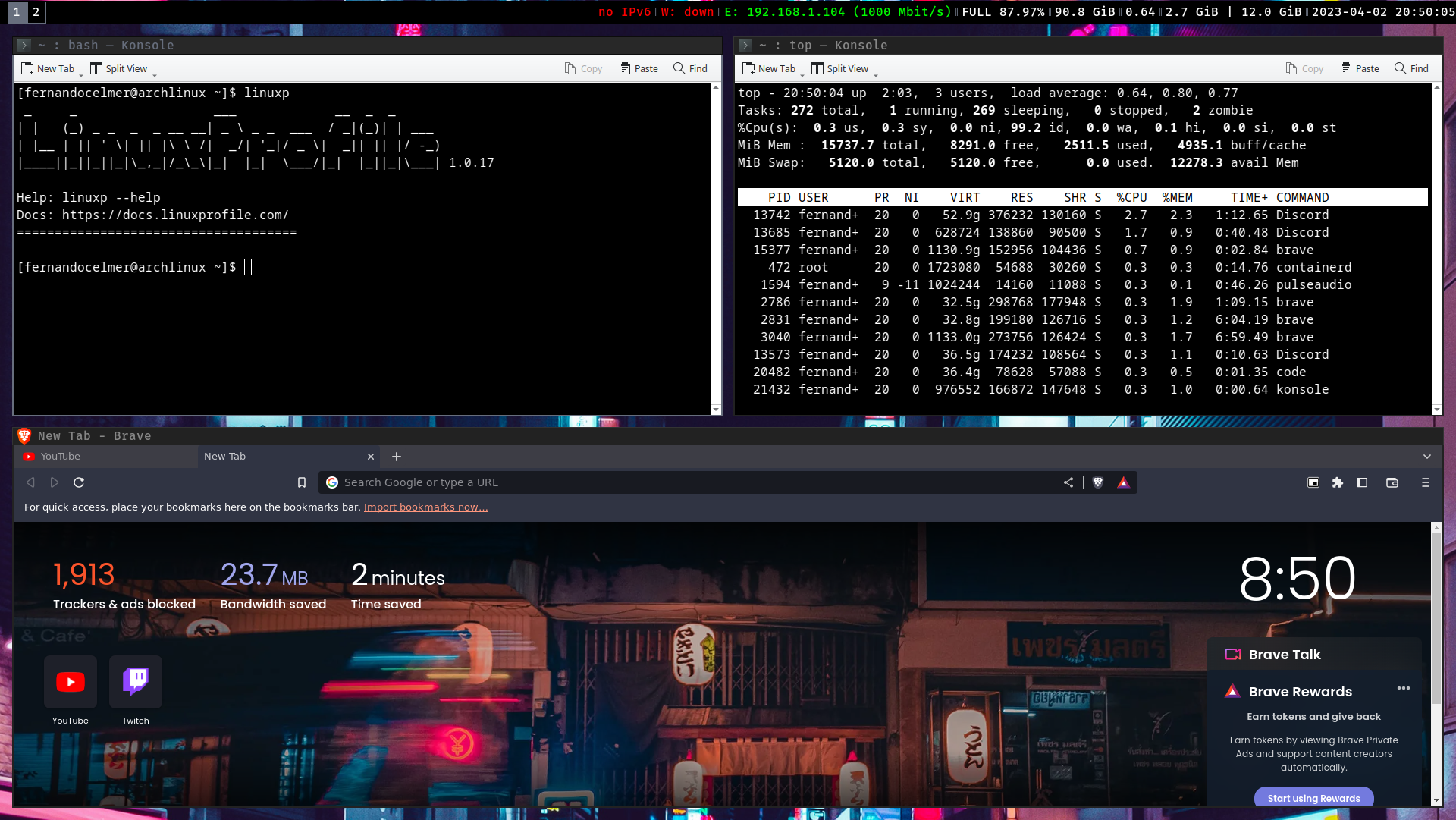Click the bookmark icon beside the address bar
Image resolution: width=1456 pixels, height=820 pixels.
pyautogui.click(x=302, y=482)
